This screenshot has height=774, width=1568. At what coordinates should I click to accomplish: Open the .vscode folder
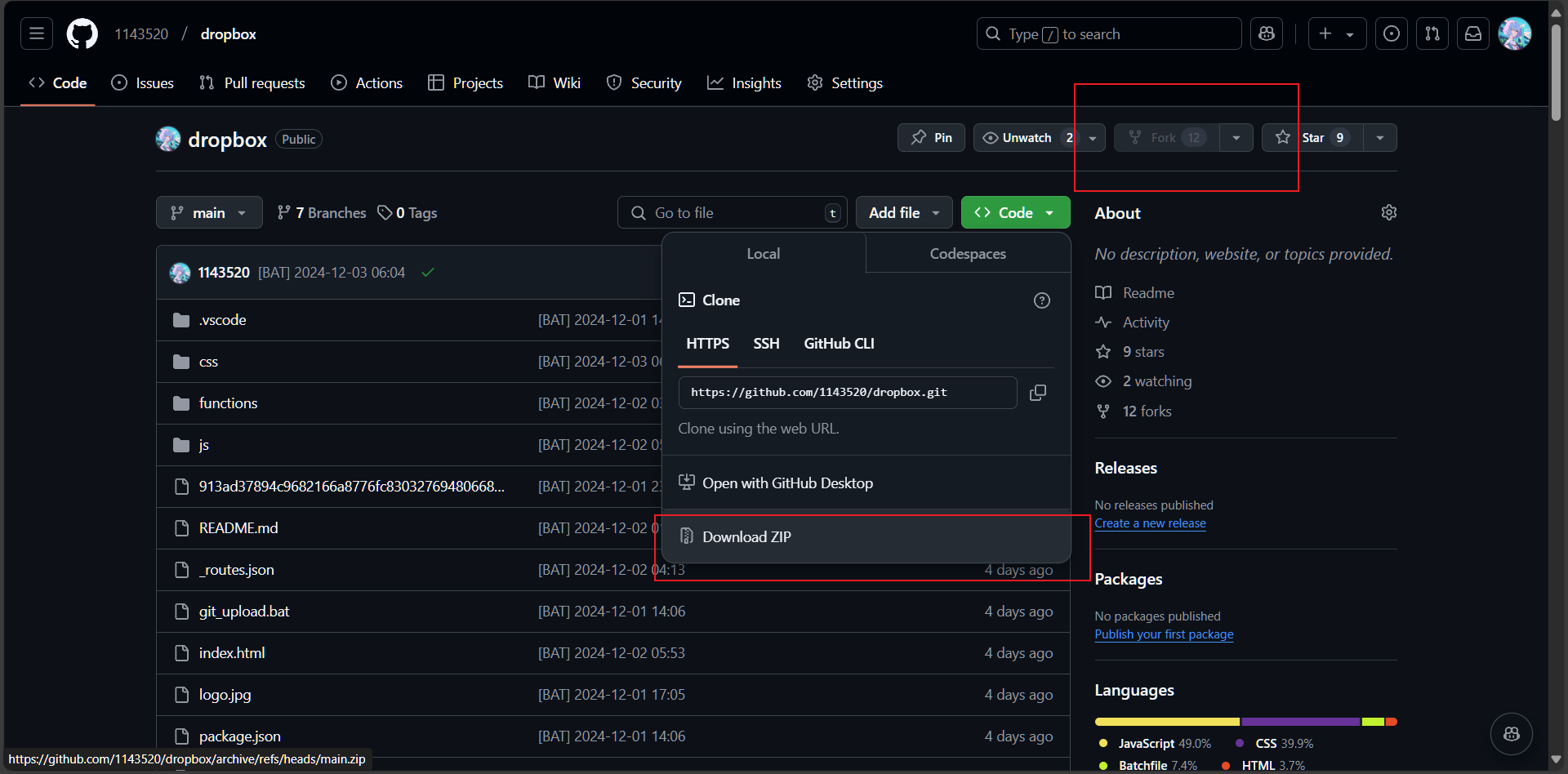222,320
